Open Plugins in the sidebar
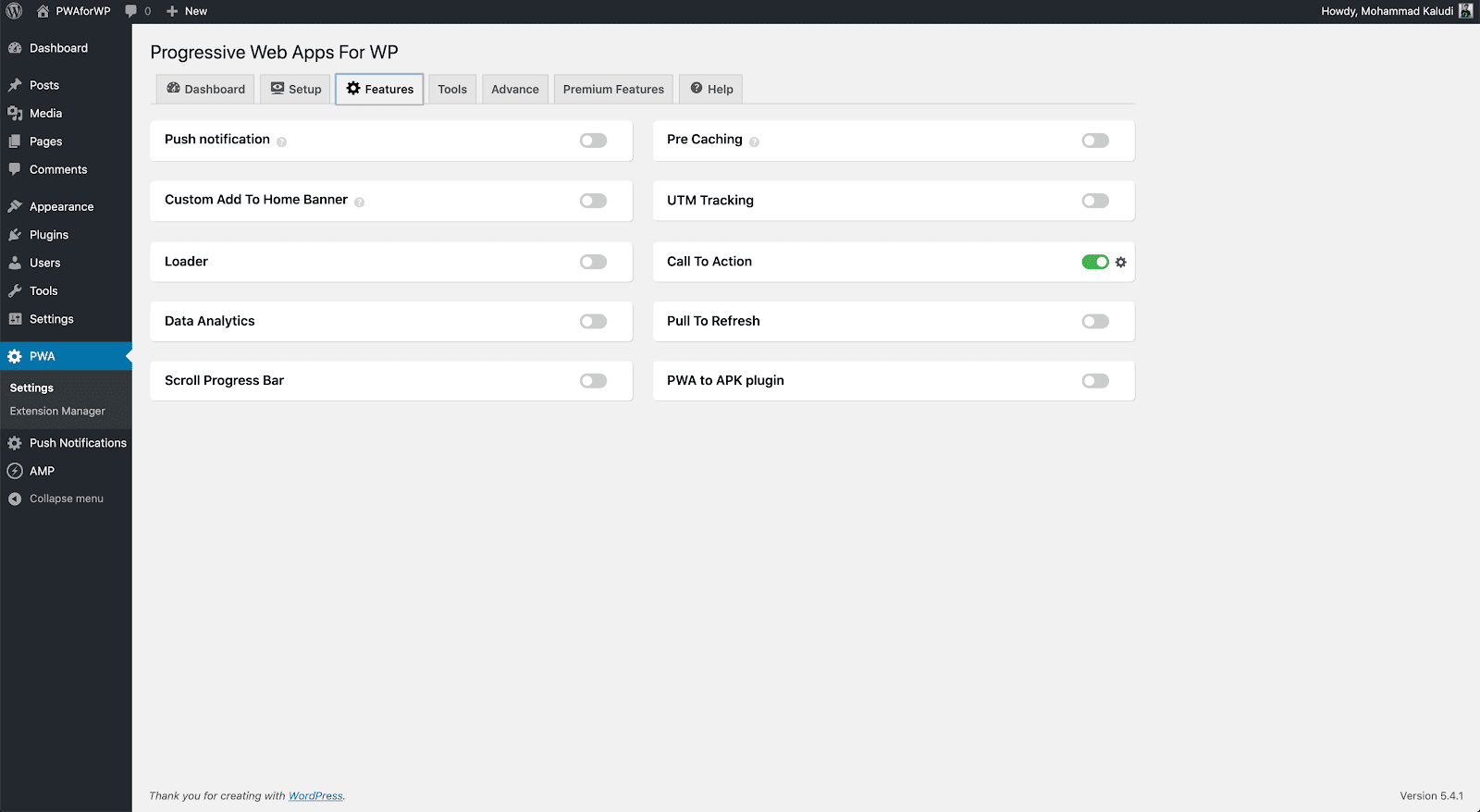The width and height of the screenshot is (1480, 812). (x=66, y=235)
